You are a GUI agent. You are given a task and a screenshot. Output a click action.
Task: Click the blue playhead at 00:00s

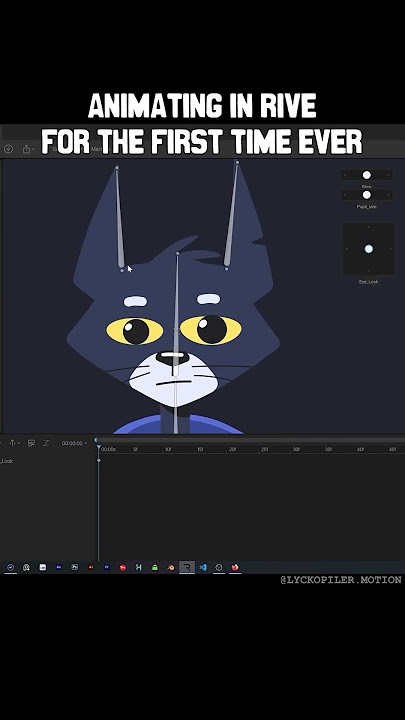(x=98, y=447)
